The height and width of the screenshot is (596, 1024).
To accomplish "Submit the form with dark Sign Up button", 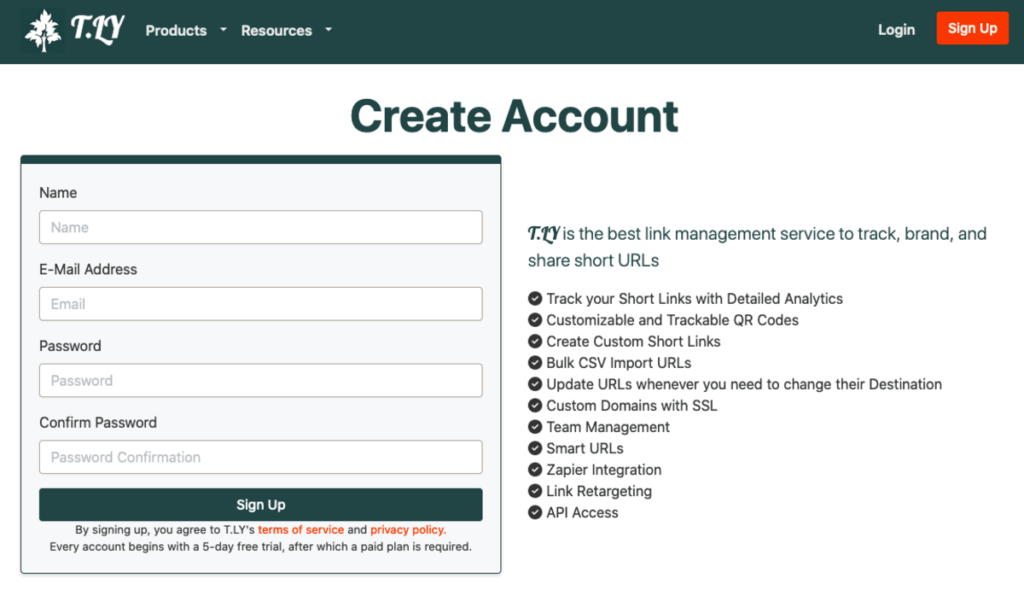I will (x=261, y=505).
